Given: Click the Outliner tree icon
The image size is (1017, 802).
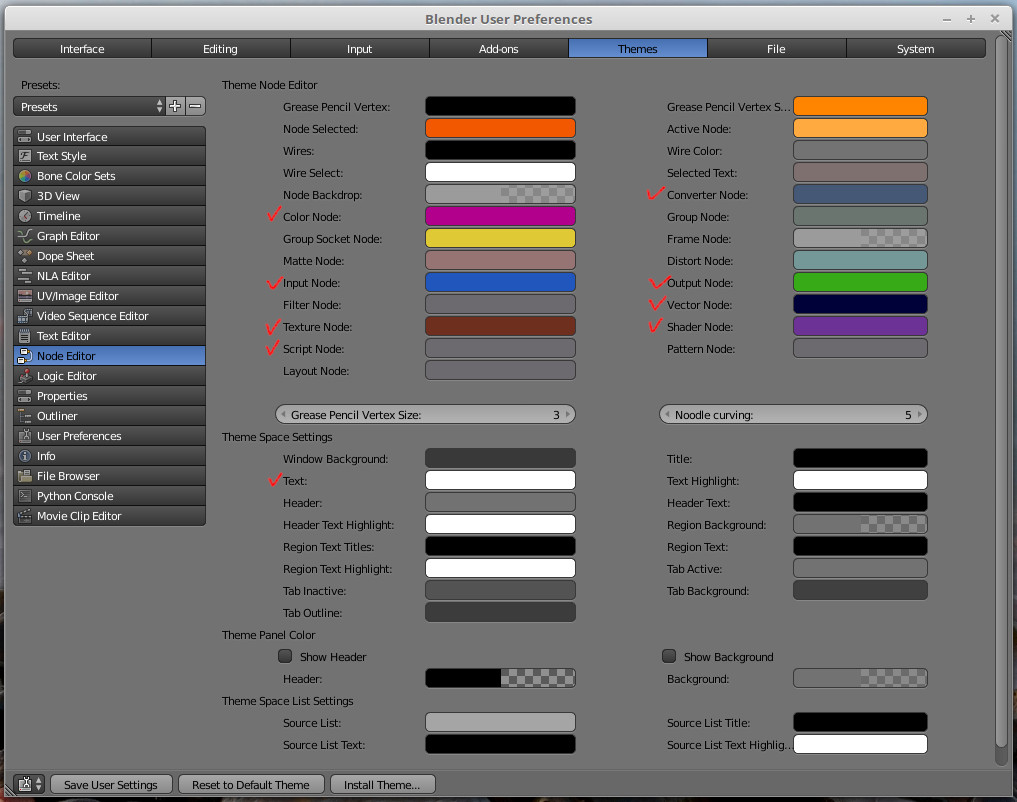Looking at the screenshot, I should 25,416.
